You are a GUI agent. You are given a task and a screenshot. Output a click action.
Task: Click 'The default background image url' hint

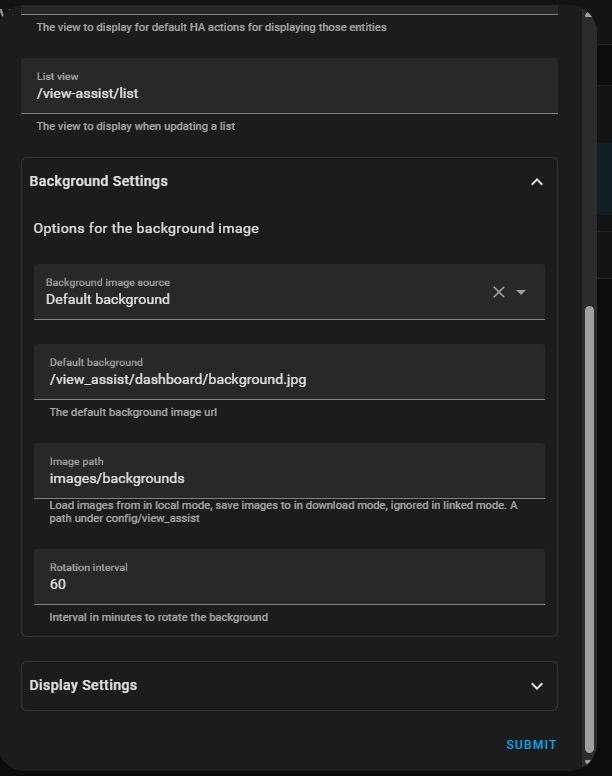coord(133,412)
